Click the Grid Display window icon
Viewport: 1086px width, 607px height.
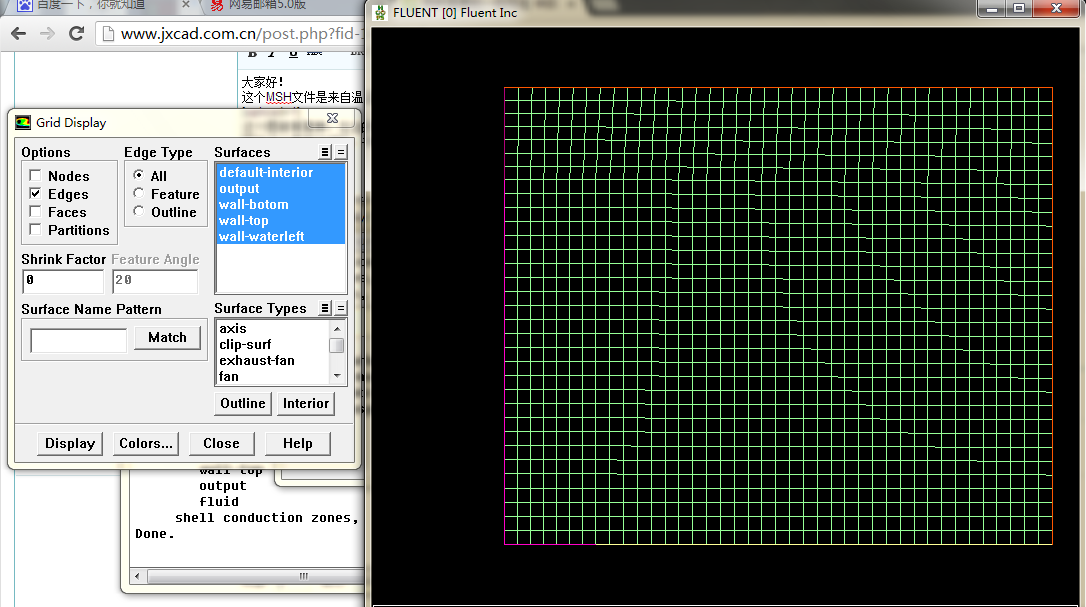tap(23, 123)
